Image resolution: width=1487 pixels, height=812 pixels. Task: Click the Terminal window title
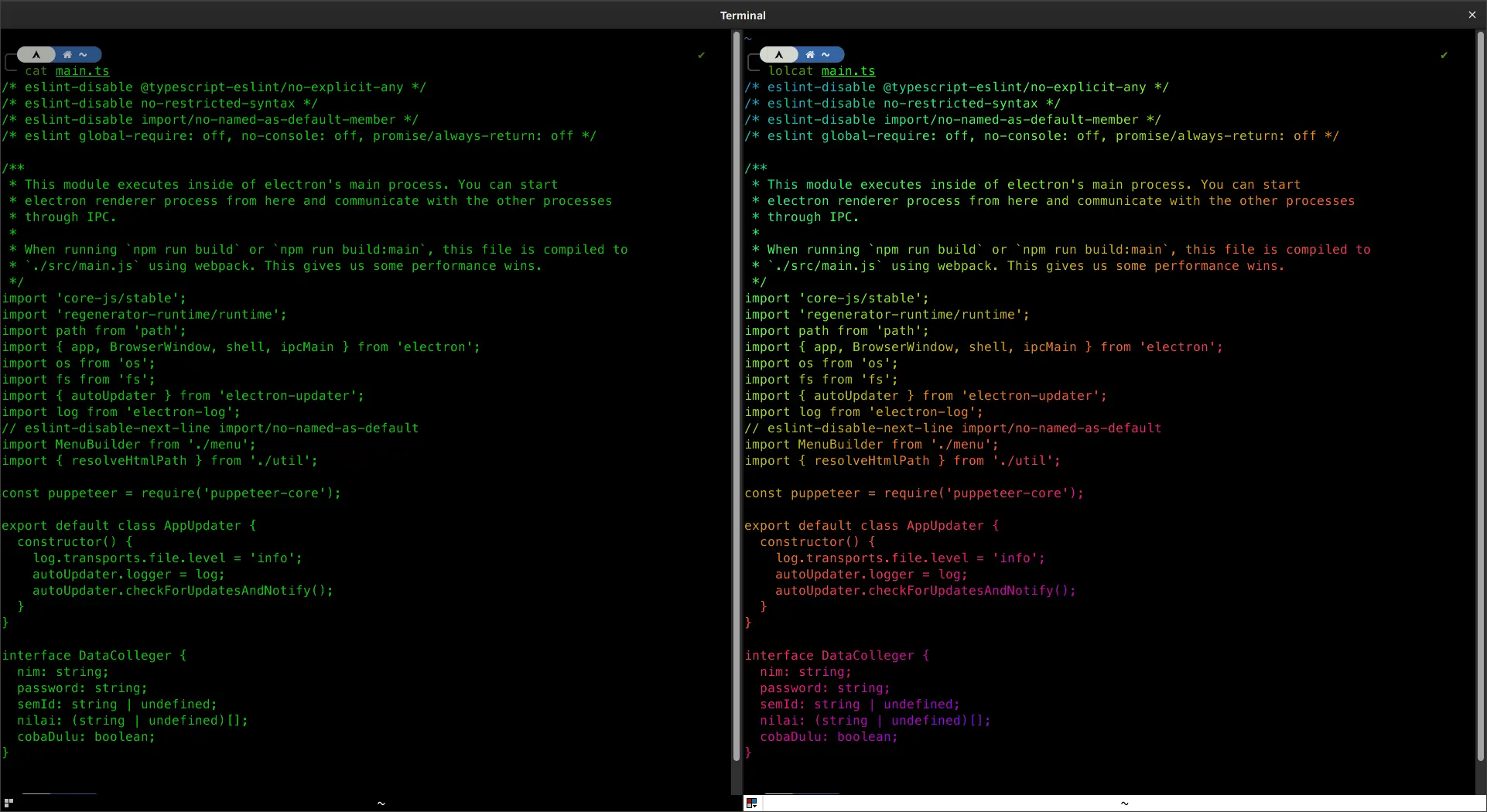tap(743, 15)
